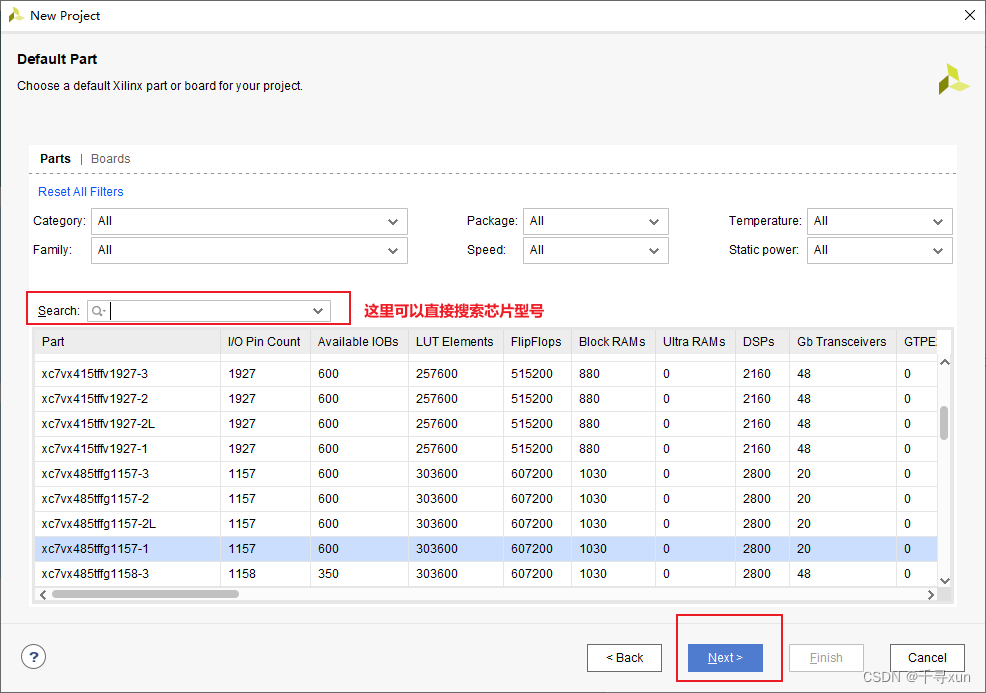Sort by Ultra RAMs column header

coord(694,341)
